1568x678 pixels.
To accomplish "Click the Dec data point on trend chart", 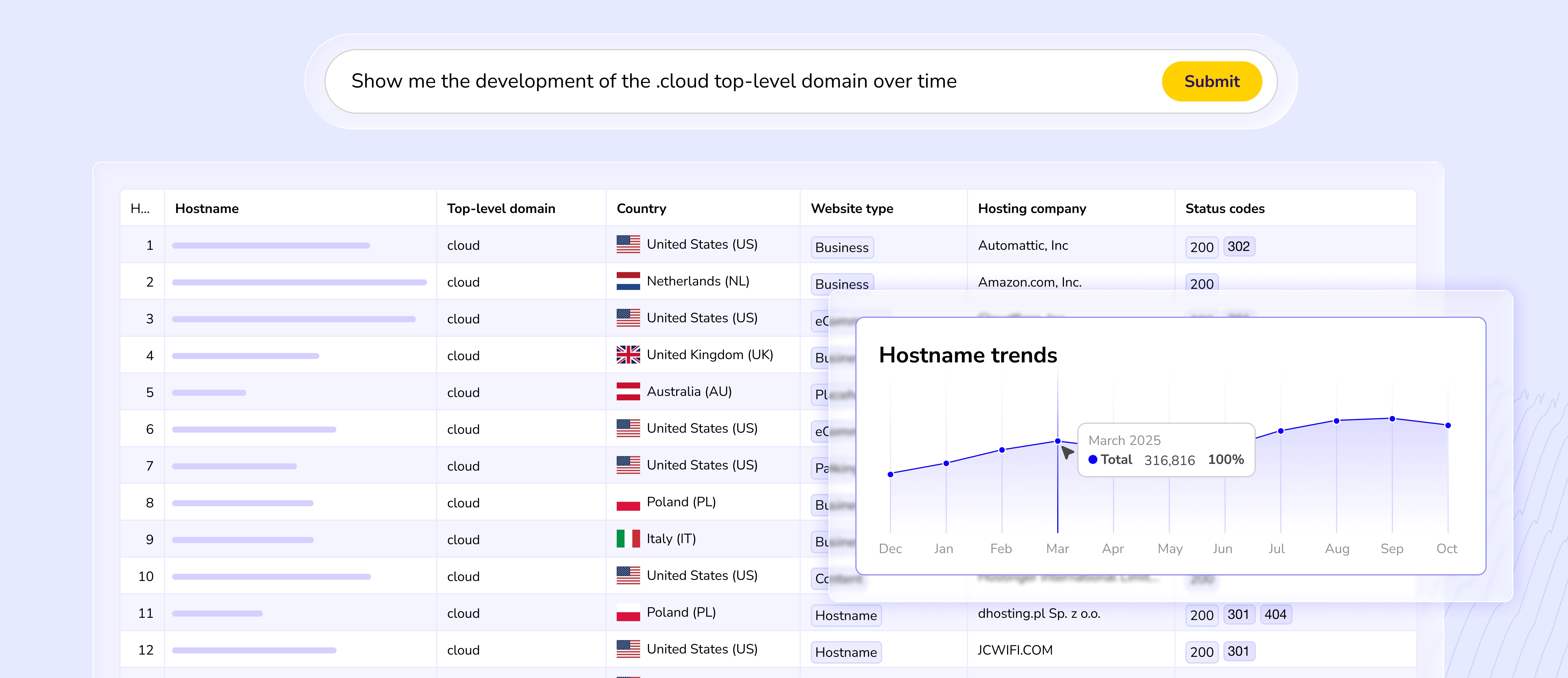I will tap(891, 474).
